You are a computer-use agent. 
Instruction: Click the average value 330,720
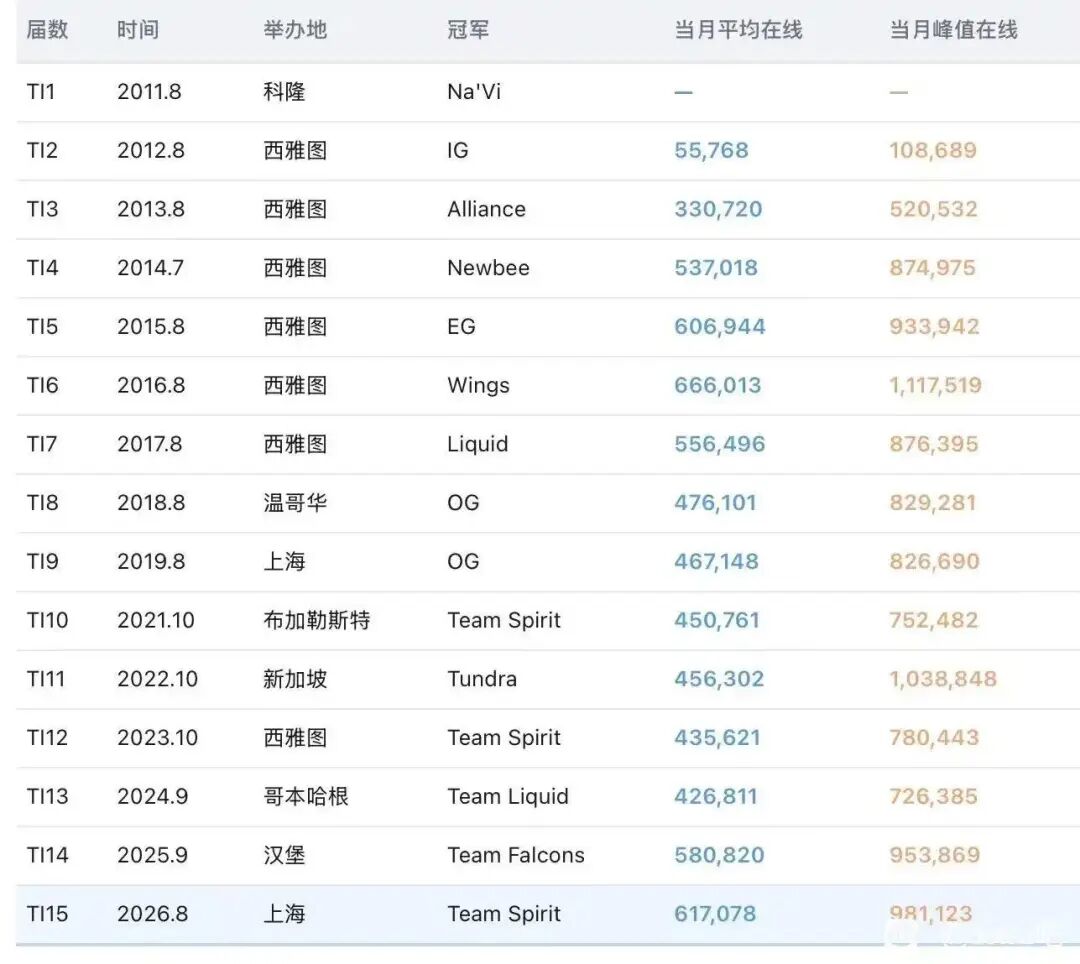coord(718,209)
